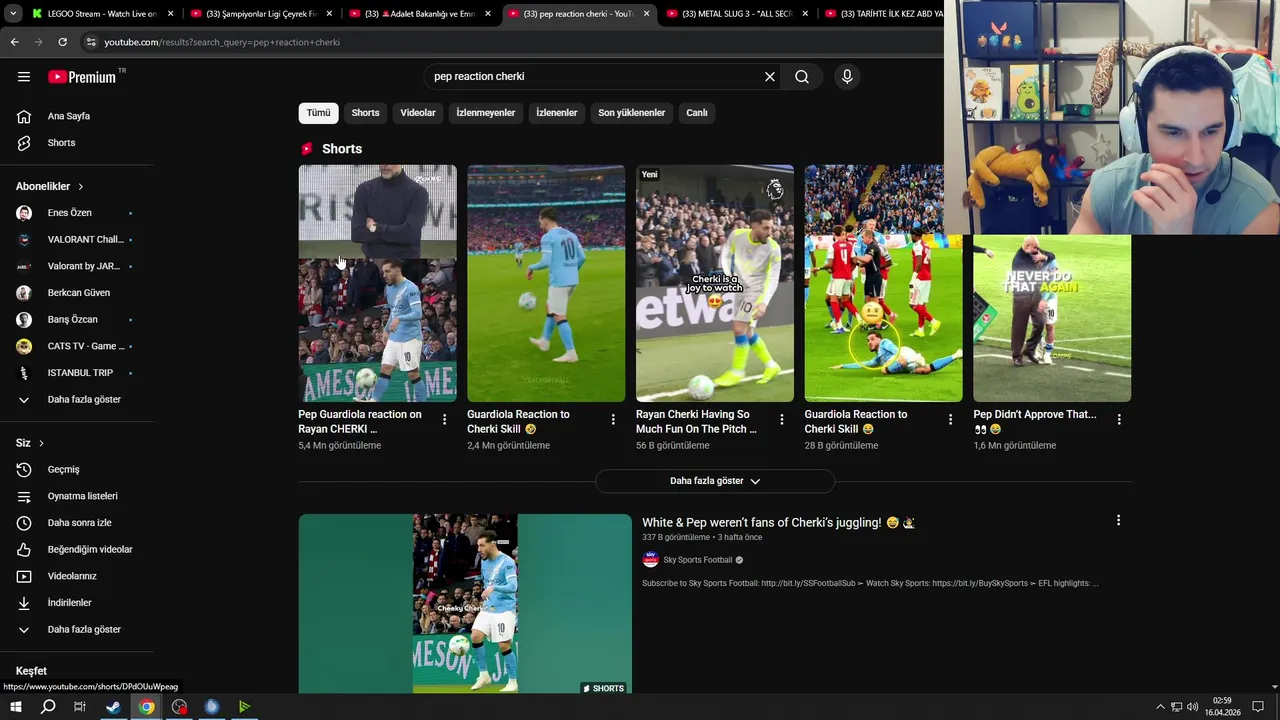Select the Tümü filter chip

coord(318,113)
